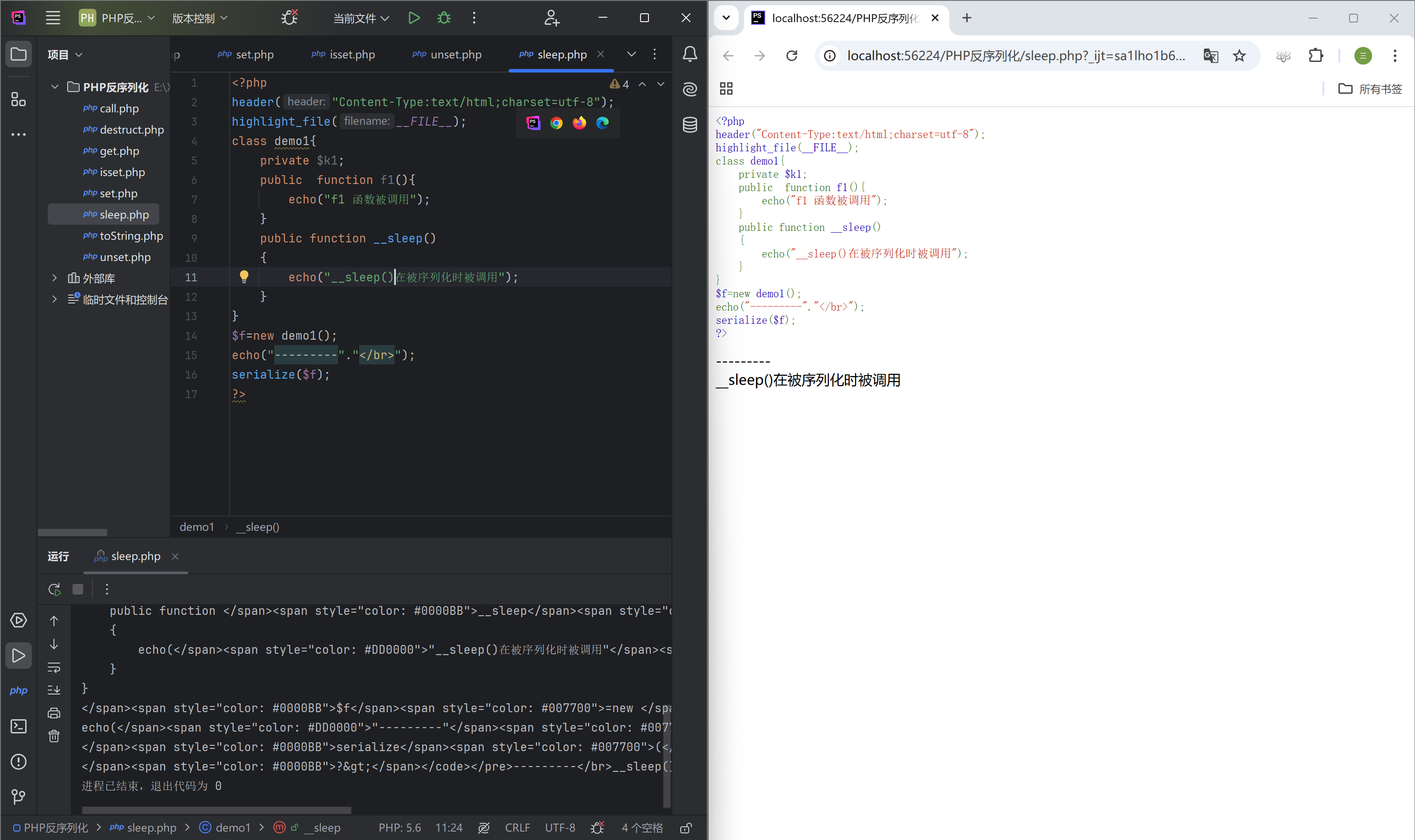Open toString.php in project tree

pos(123,235)
